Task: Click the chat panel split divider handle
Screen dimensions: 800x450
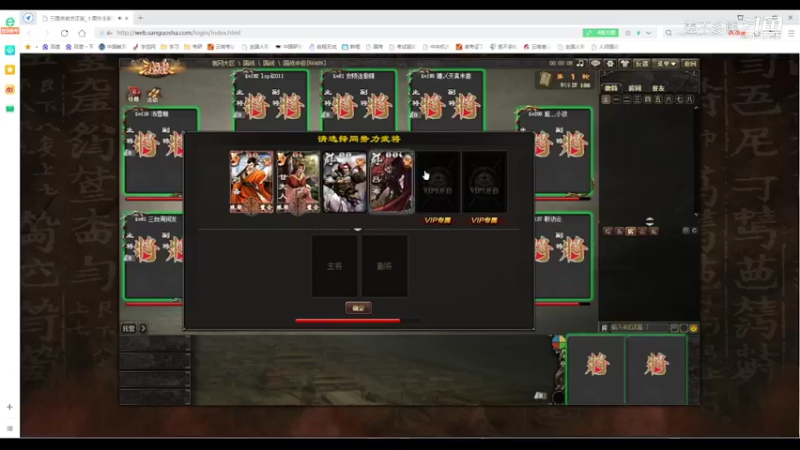Action: pyautogui.click(x=649, y=221)
